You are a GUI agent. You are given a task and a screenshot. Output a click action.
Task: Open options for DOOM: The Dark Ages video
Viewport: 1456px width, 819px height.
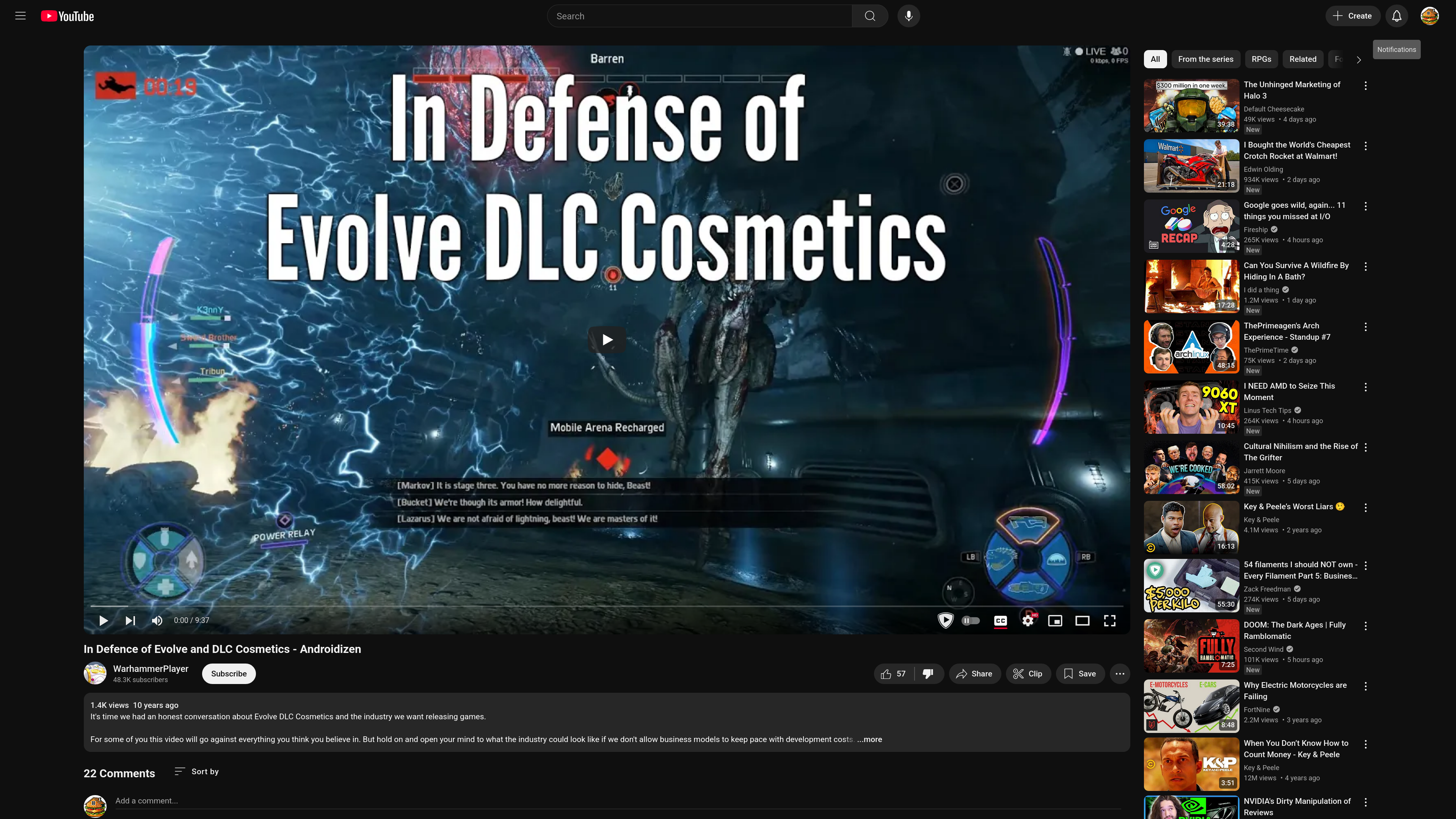[x=1365, y=626]
